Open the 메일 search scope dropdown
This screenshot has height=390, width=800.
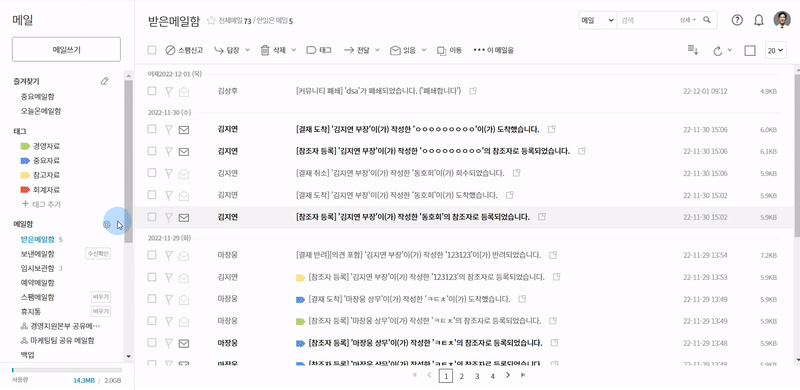point(597,20)
